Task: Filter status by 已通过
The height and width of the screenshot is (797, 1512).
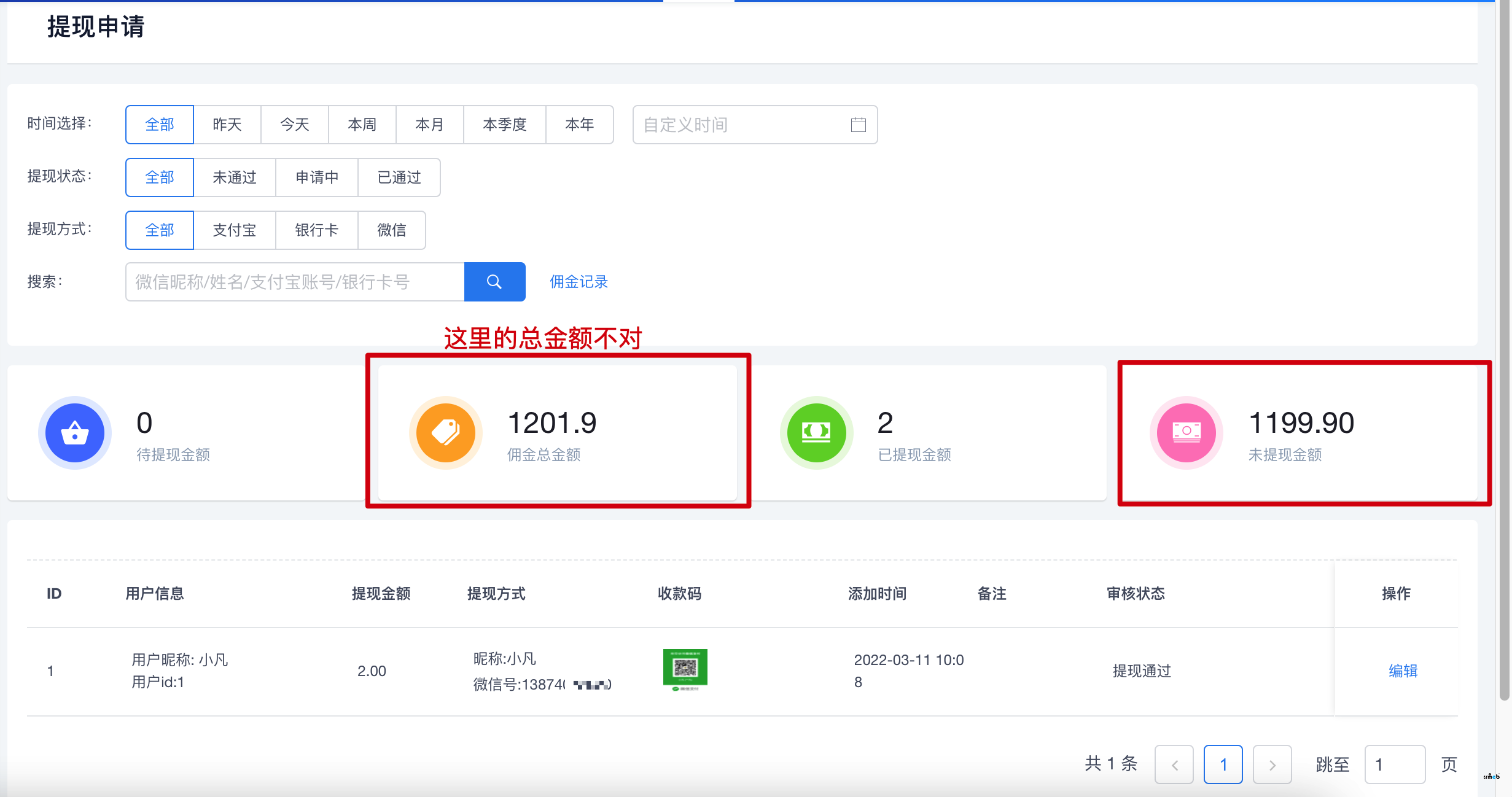Action: (x=399, y=177)
